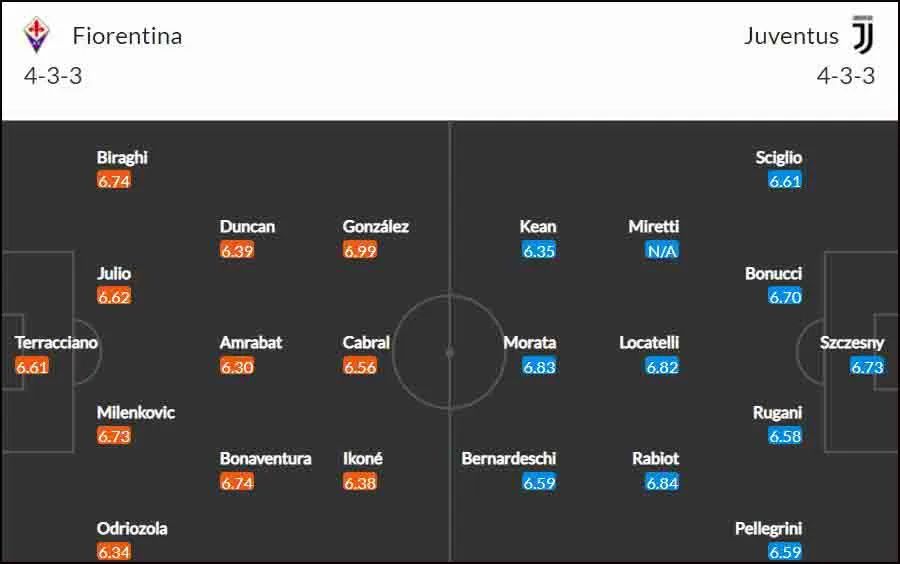Select goalkeeper Terracciano
This screenshot has height=564, width=900.
(x=56, y=343)
